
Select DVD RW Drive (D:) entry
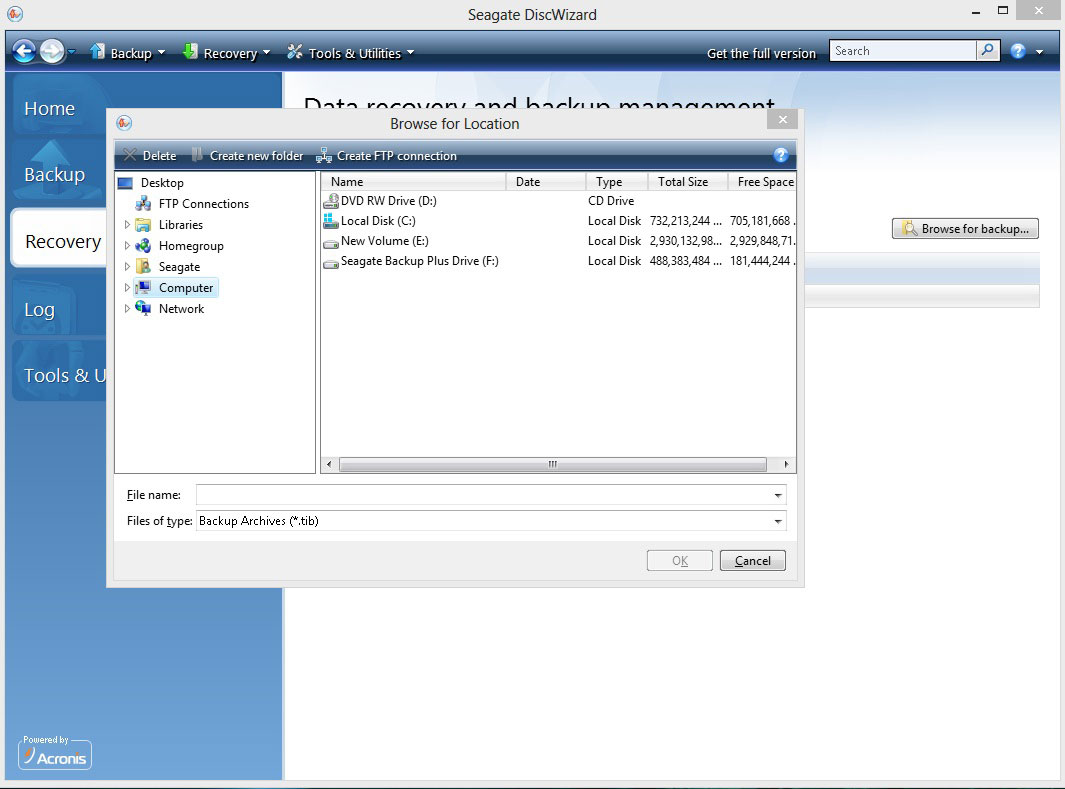(388, 201)
